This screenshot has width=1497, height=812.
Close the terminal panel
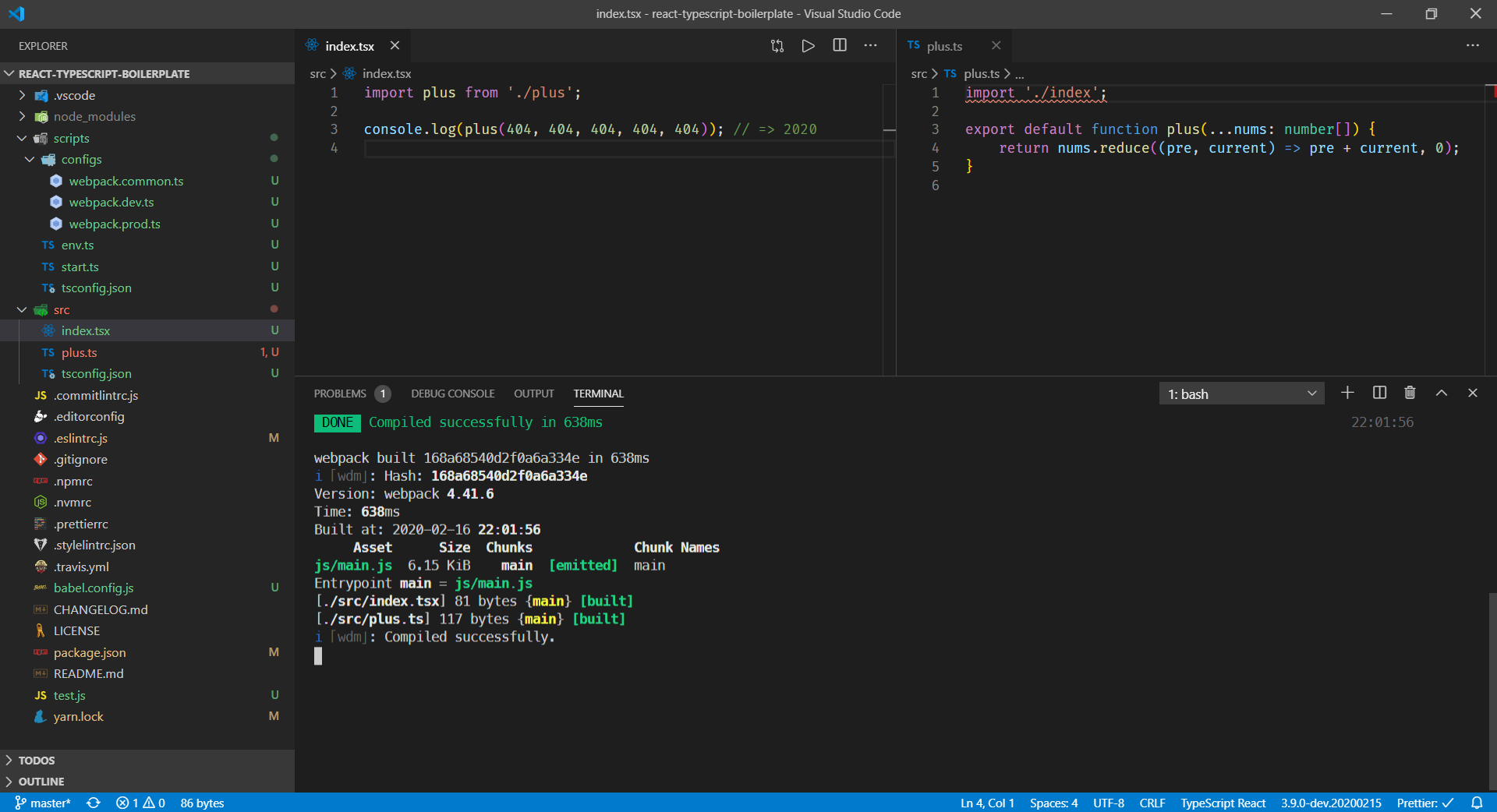(1473, 393)
